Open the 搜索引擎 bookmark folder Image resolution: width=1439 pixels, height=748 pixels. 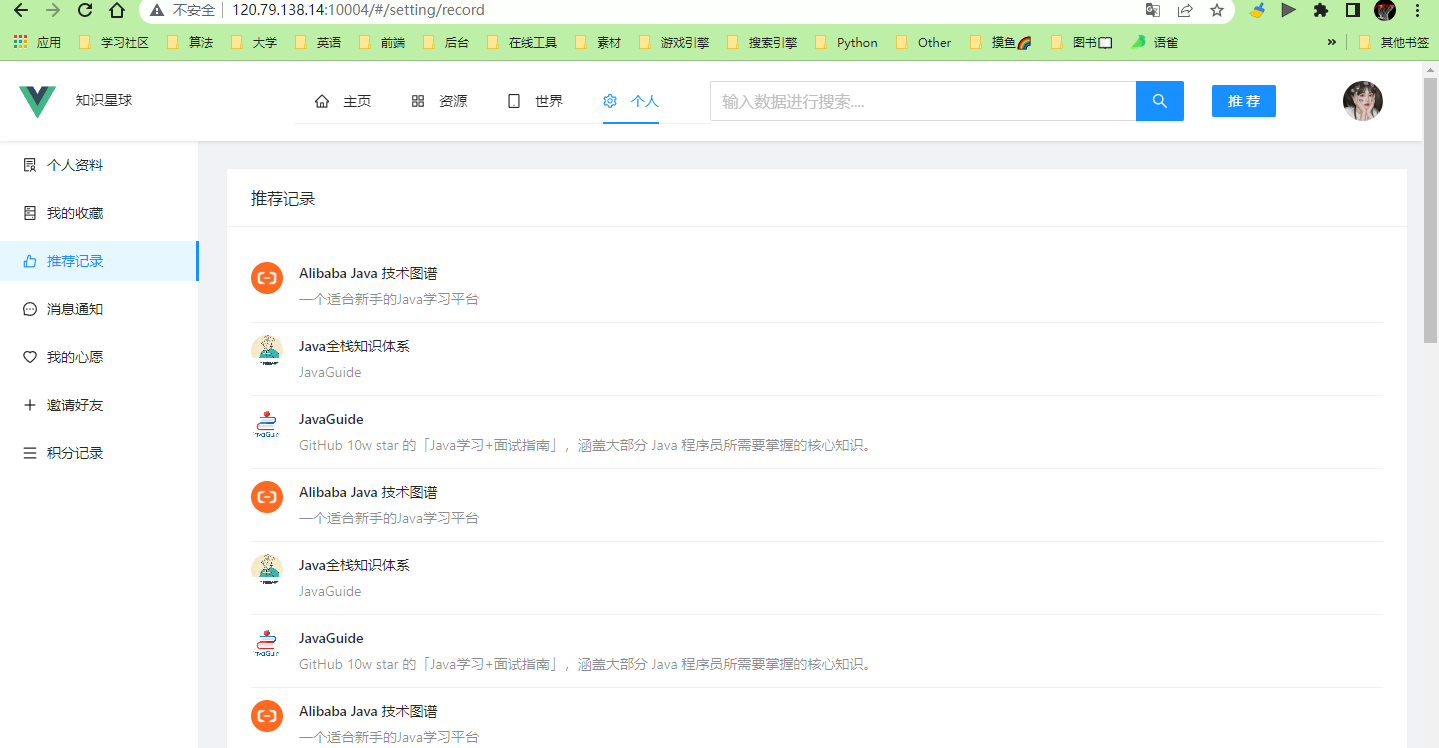point(762,43)
